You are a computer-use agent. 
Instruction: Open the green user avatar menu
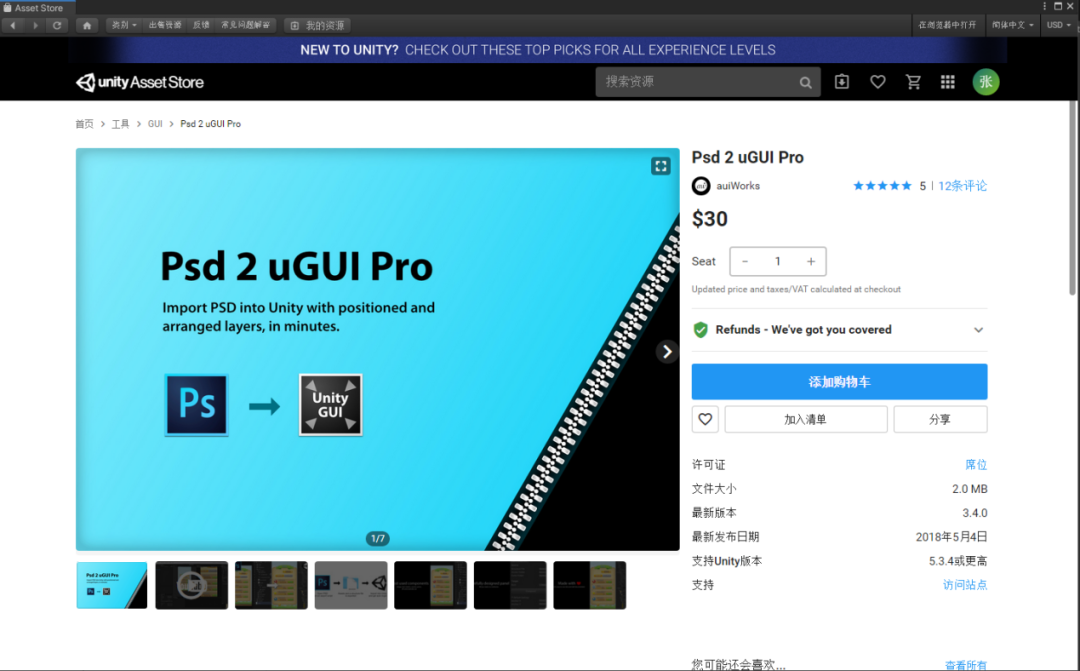click(x=986, y=82)
